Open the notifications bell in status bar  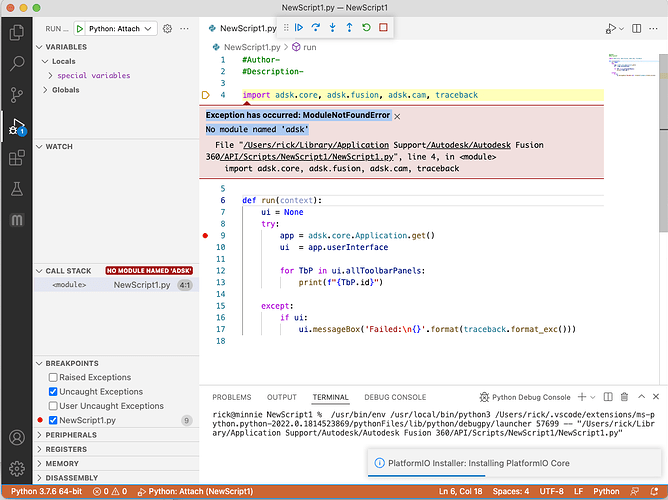tap(654, 491)
